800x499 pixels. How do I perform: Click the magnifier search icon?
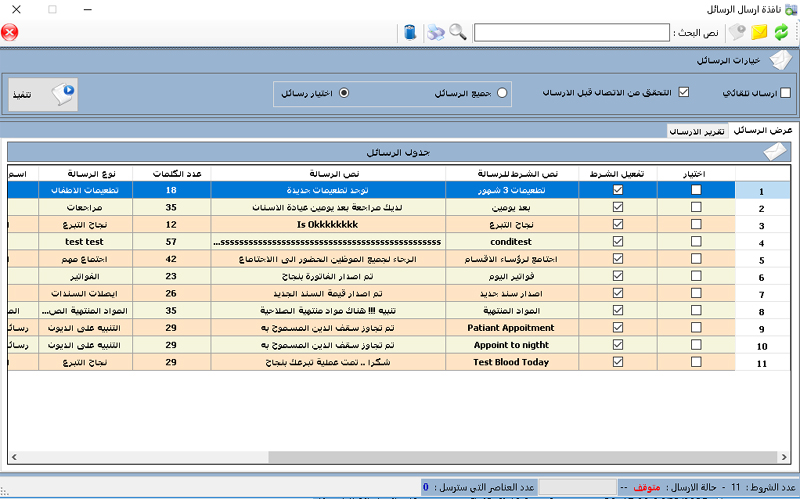[458, 32]
